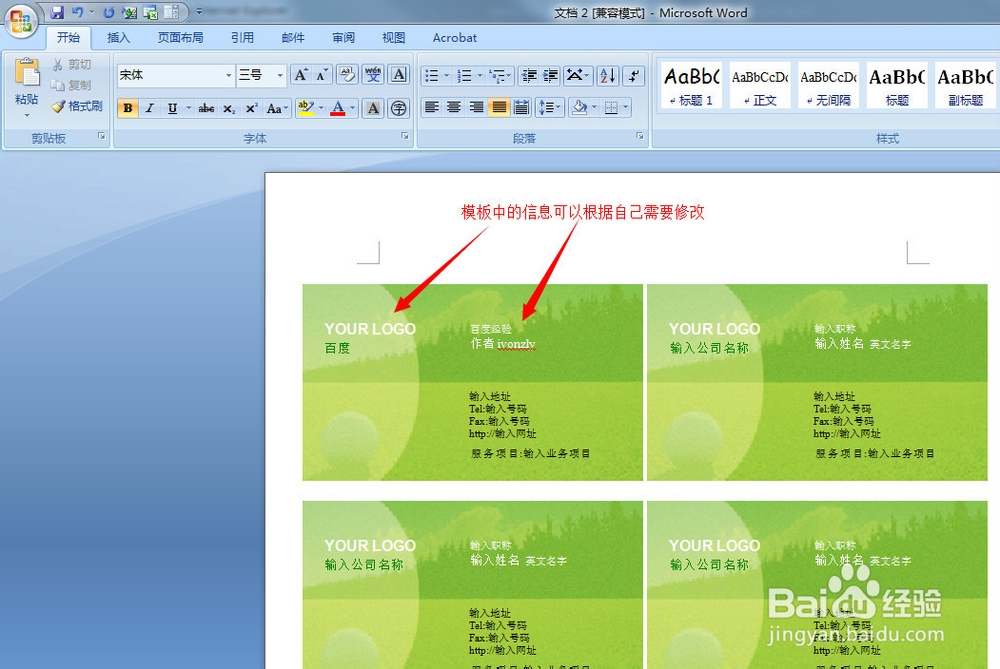Enable center text alignment
The height and width of the screenshot is (669, 1000).
coord(452,107)
